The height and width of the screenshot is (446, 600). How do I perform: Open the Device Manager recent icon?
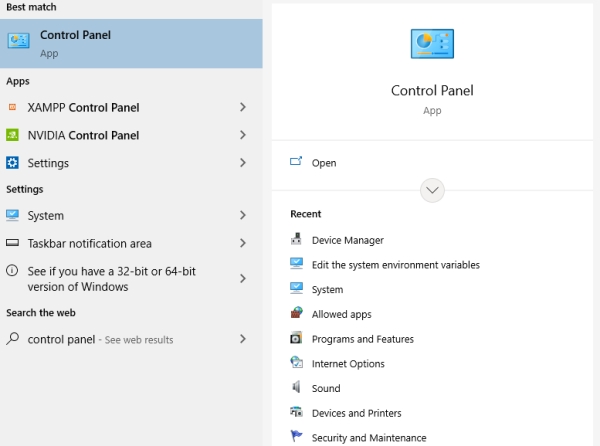(x=296, y=239)
